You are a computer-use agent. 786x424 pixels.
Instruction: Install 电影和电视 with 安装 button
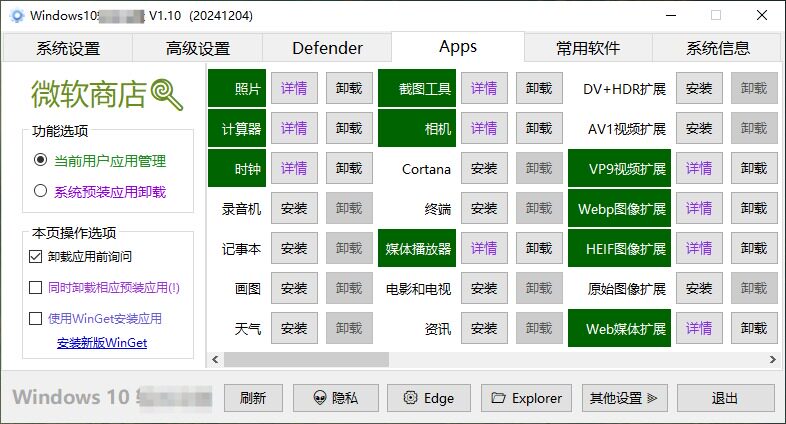tap(484, 288)
